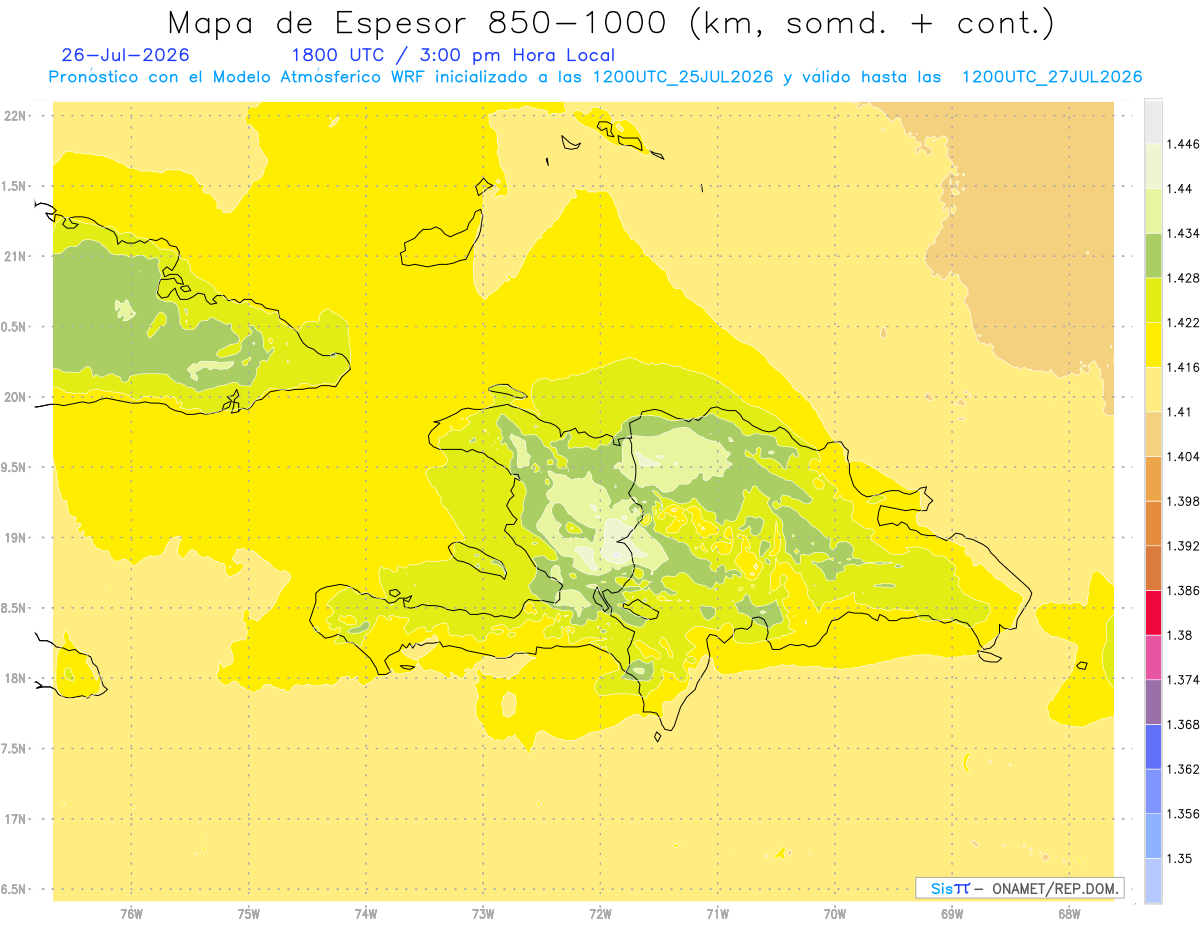This screenshot has height=927, width=1200.
Task: Click the valid-until time '1200UTC_27JUL2026'
Action: [x=1051, y=77]
